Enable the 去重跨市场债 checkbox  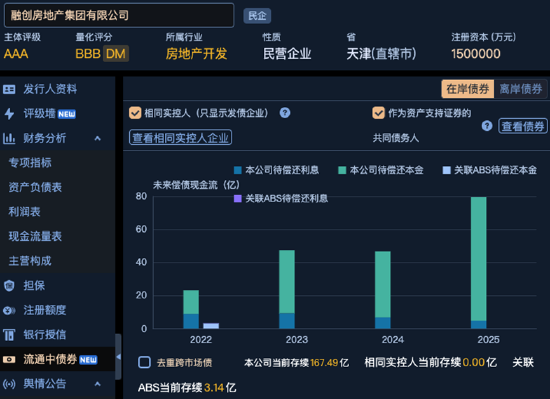(144, 362)
